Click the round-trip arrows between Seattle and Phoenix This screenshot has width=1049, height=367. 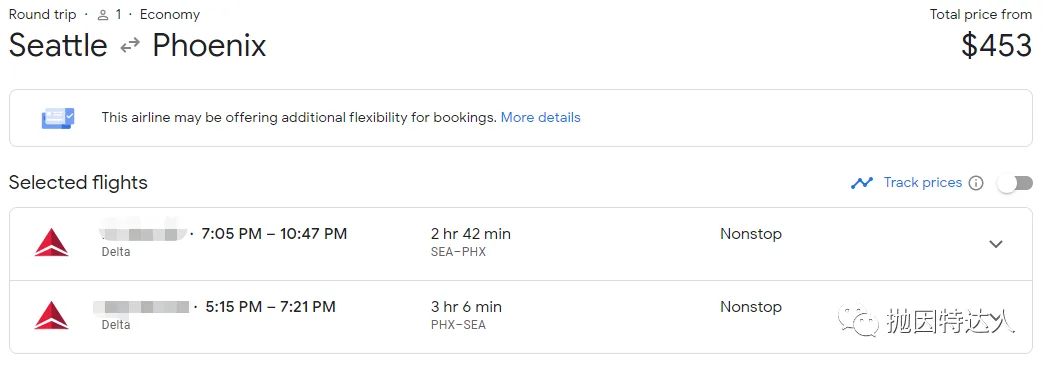pos(130,45)
